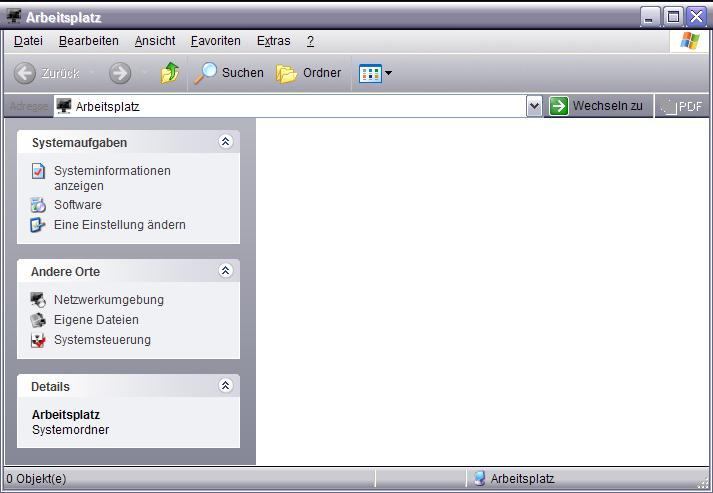The width and height of the screenshot is (713, 493).
Task: Click the Ordner button label
Action: click(x=322, y=73)
